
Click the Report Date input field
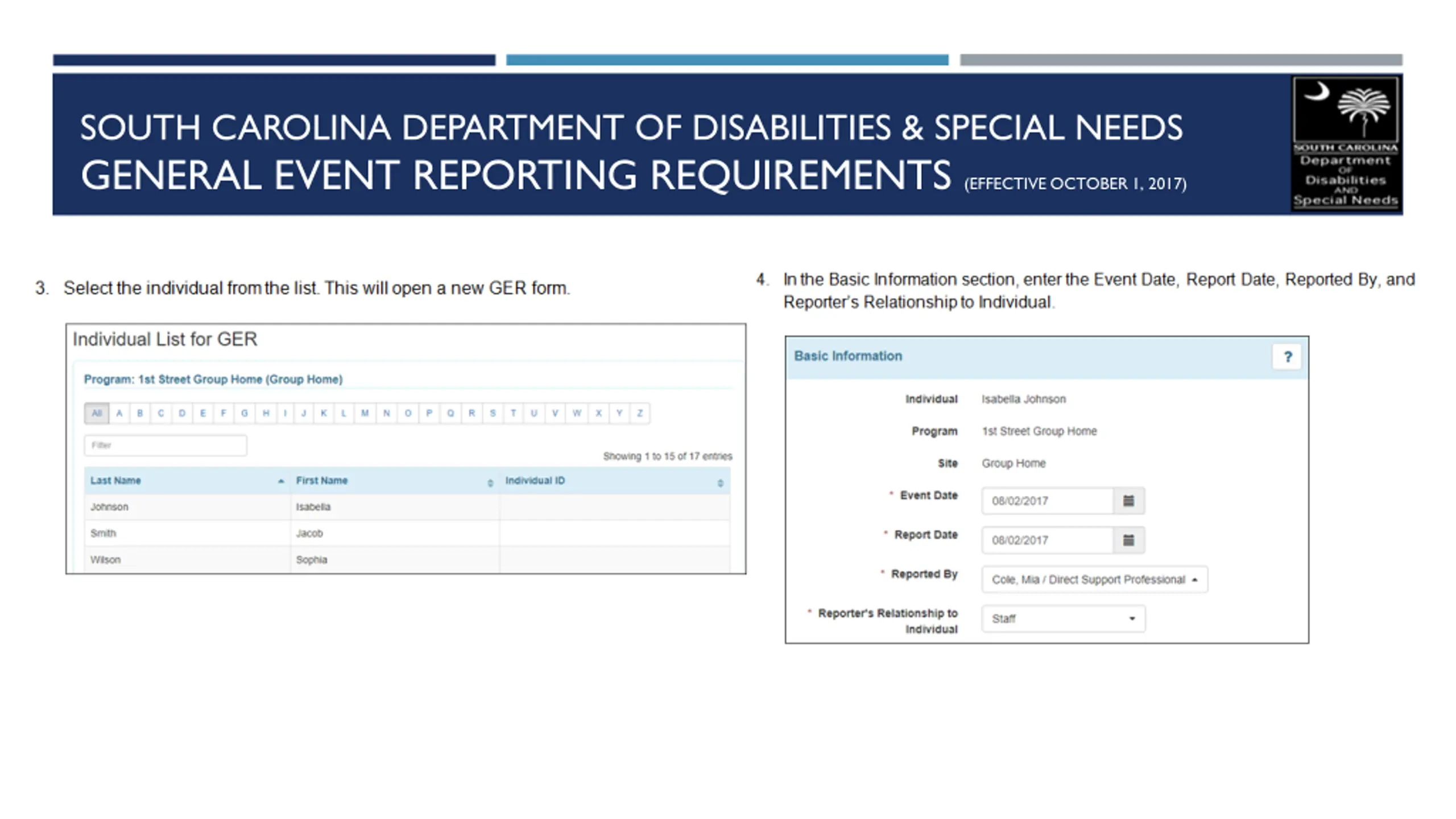pos(1046,540)
